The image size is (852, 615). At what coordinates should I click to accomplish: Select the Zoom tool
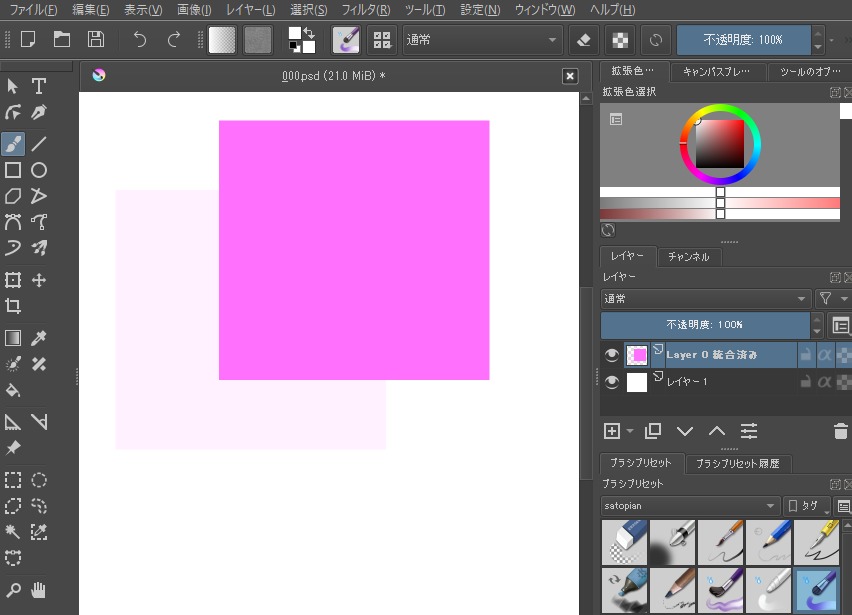click(13, 589)
